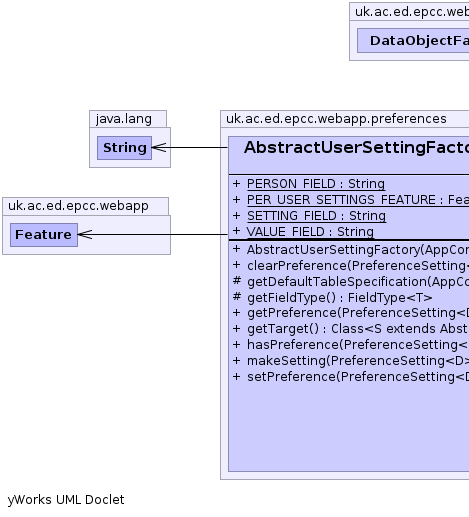Viewport: 469px width, 517px height.
Task: Select the getPreference method
Action: 358,313
